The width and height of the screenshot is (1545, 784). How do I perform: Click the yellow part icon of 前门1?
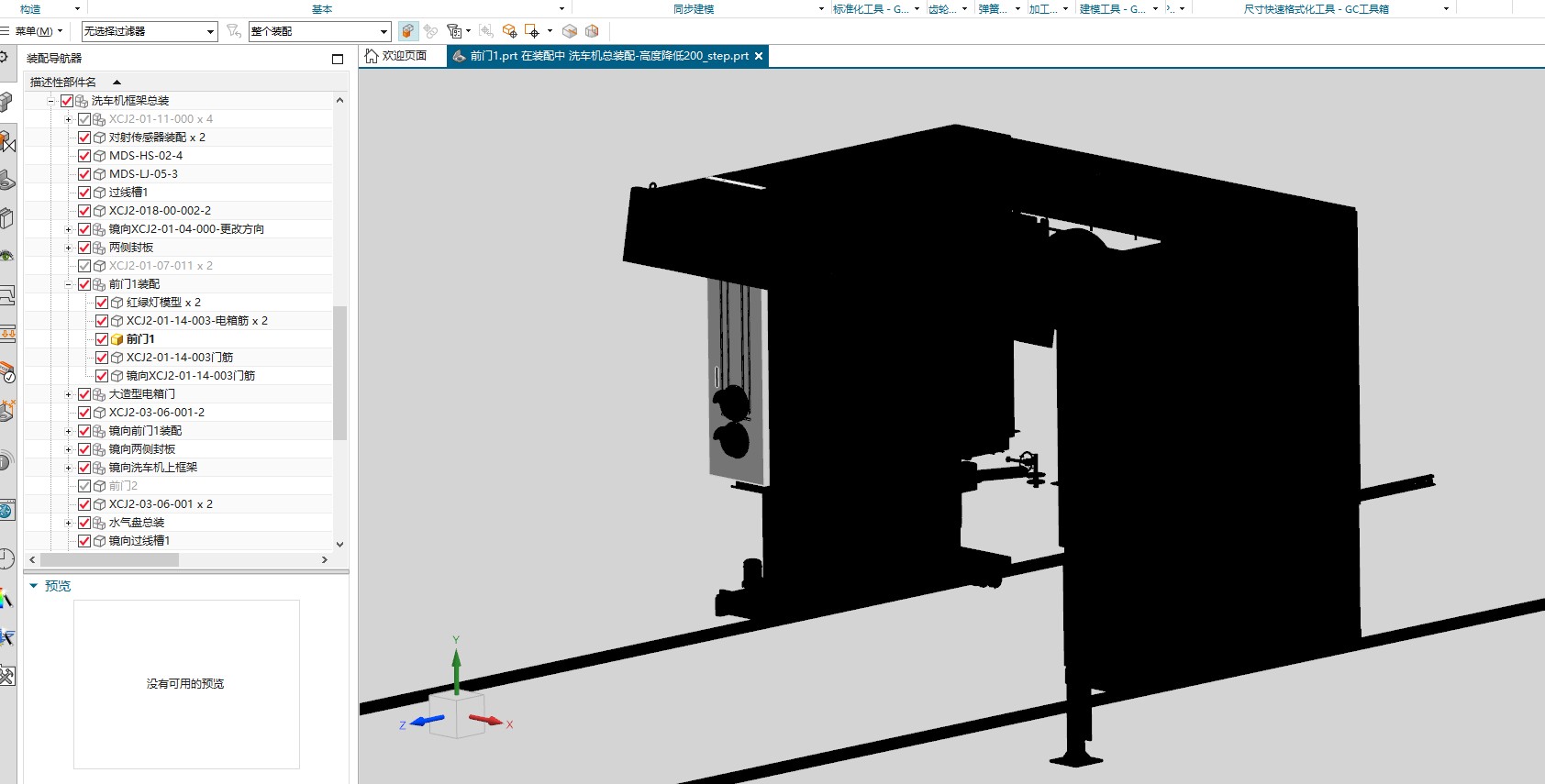(117, 339)
